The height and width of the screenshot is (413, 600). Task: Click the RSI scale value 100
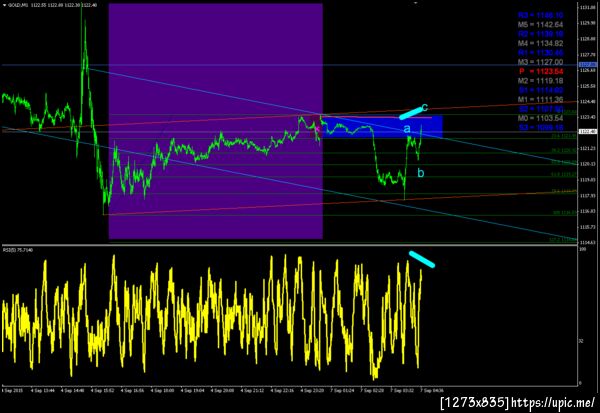583,249
